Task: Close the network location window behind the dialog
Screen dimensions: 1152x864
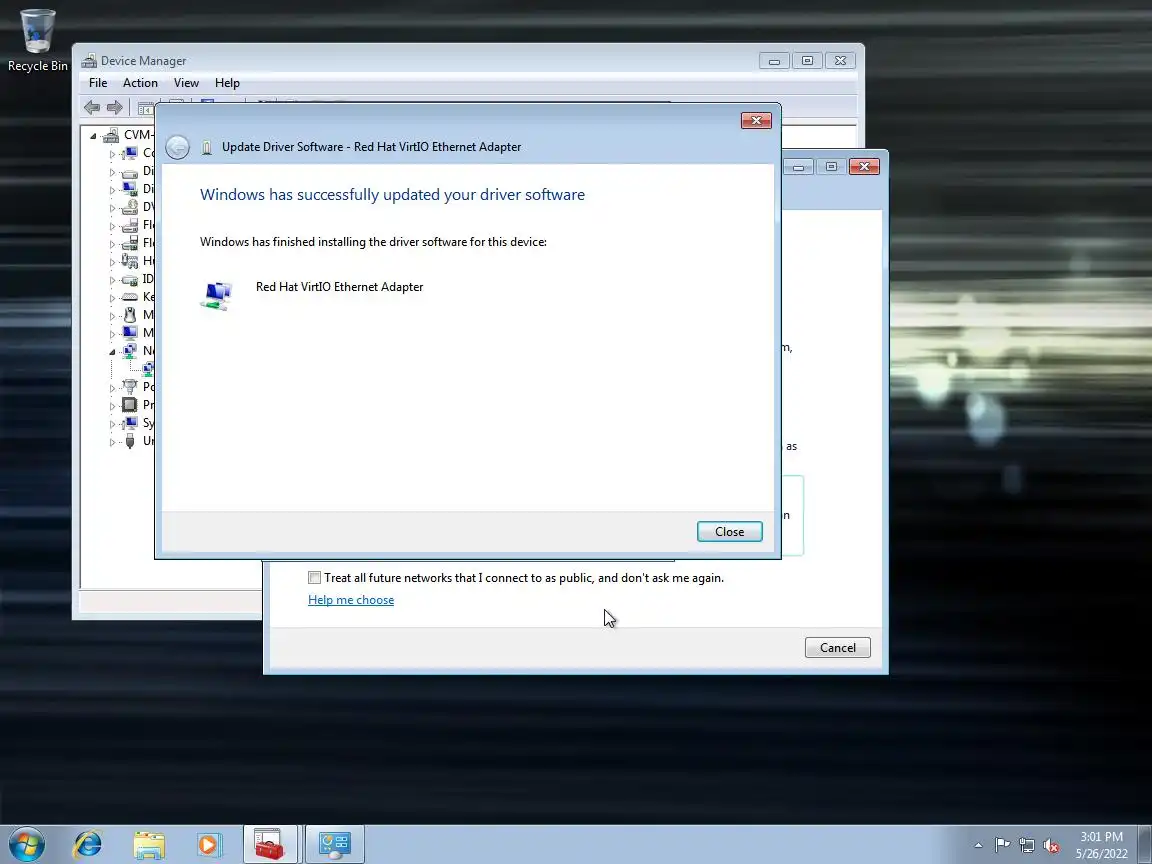Action: pos(864,167)
